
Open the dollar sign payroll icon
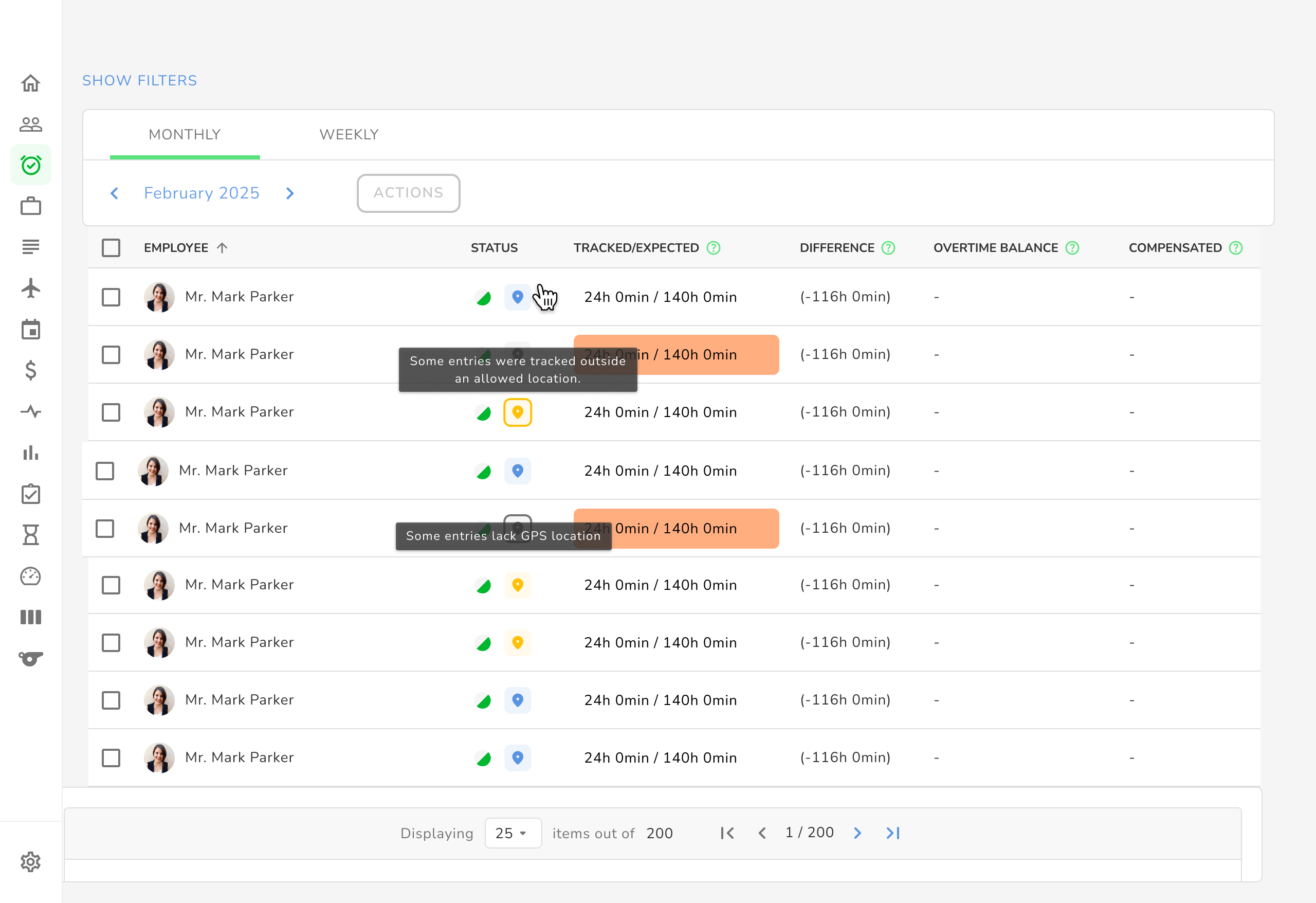[x=30, y=370]
